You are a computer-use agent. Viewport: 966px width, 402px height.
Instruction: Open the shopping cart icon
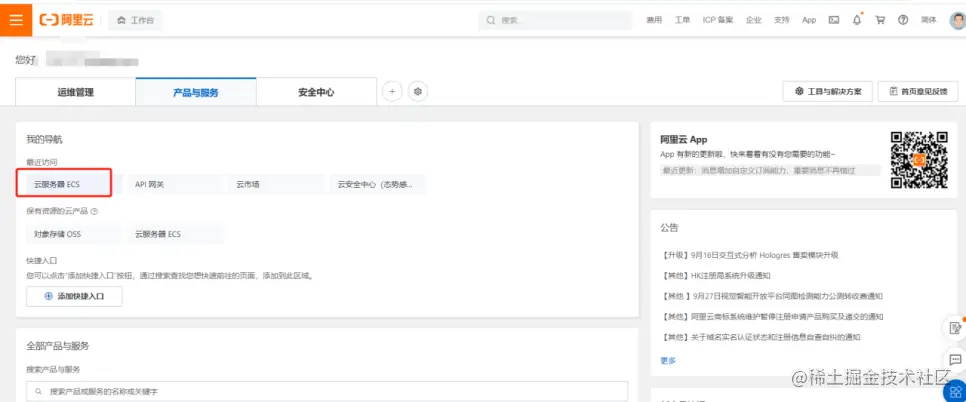pos(880,20)
